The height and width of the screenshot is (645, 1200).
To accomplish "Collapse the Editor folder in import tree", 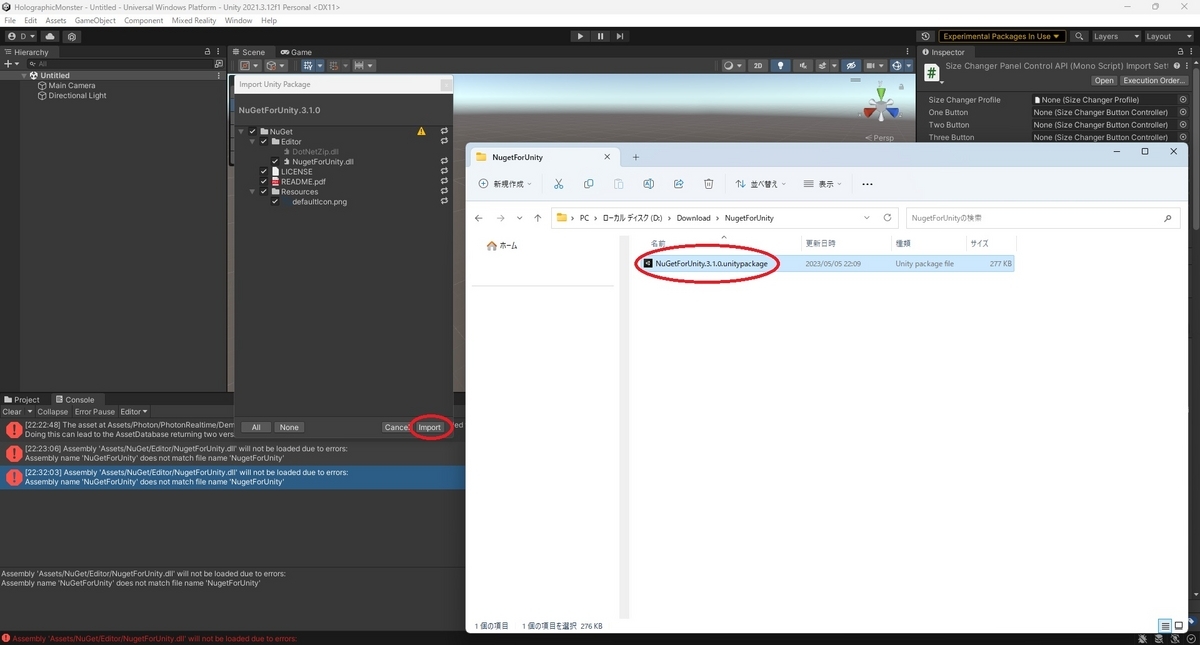I will [x=252, y=141].
